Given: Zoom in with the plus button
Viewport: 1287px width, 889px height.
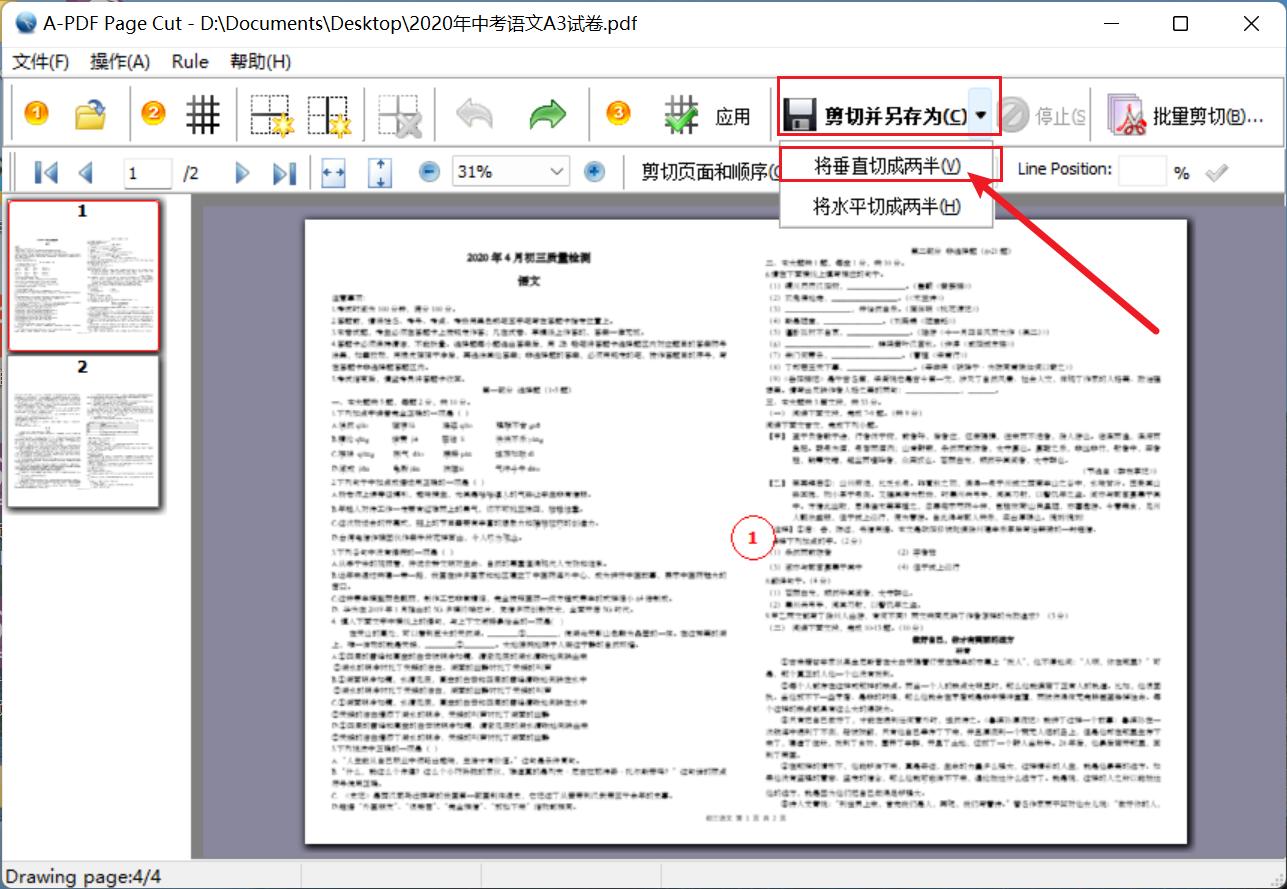Looking at the screenshot, I should coord(594,171).
